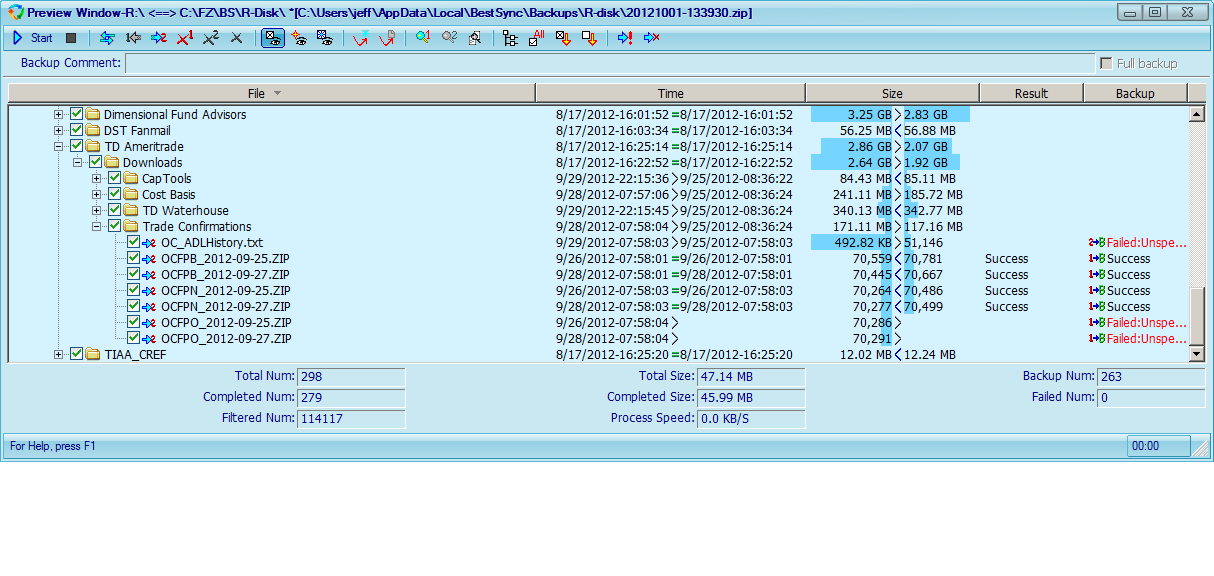The width and height of the screenshot is (1214, 576).
Task: Click in the Backup Comment text field
Action: 609,63
